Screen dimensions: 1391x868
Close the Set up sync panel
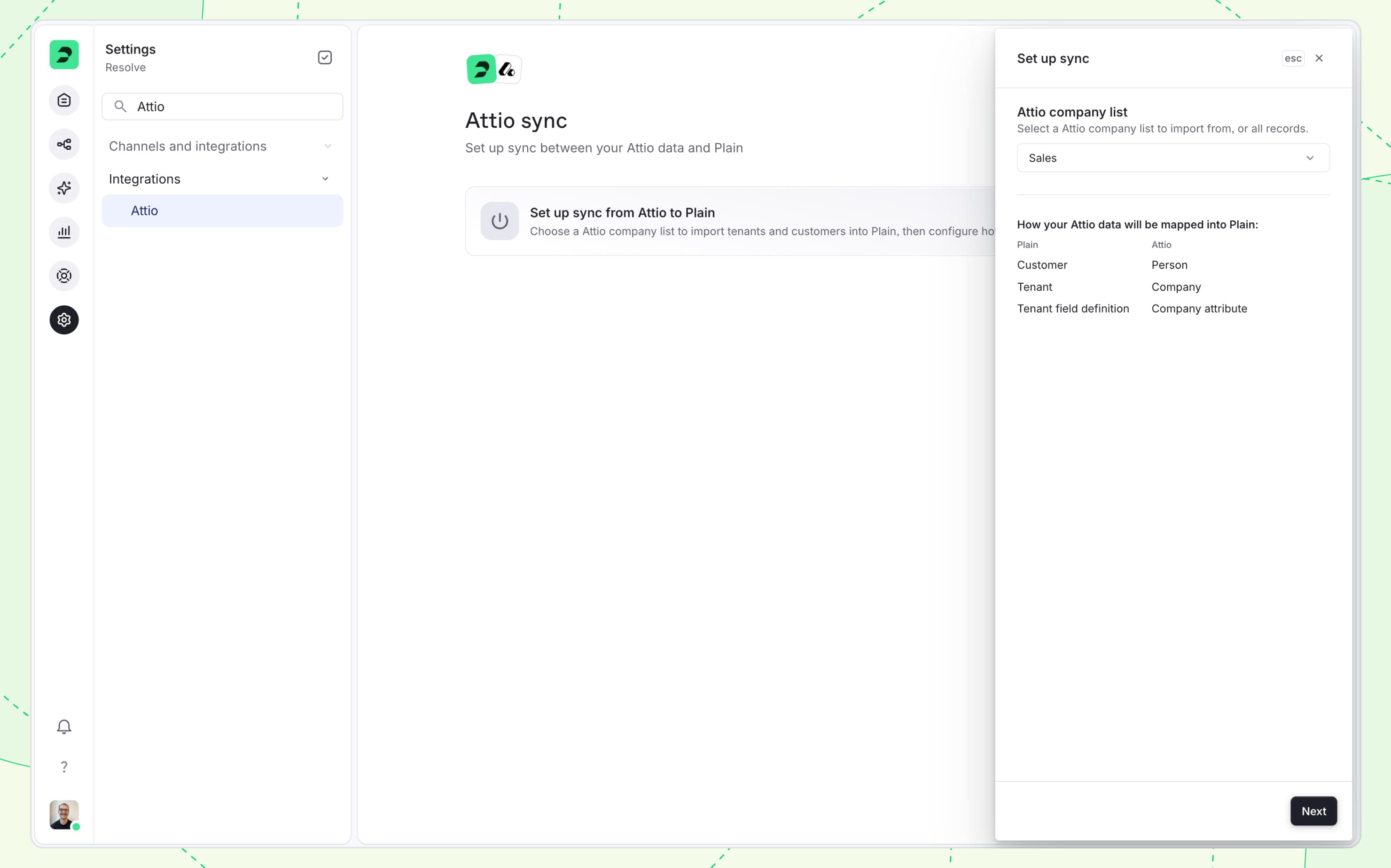[x=1319, y=58]
